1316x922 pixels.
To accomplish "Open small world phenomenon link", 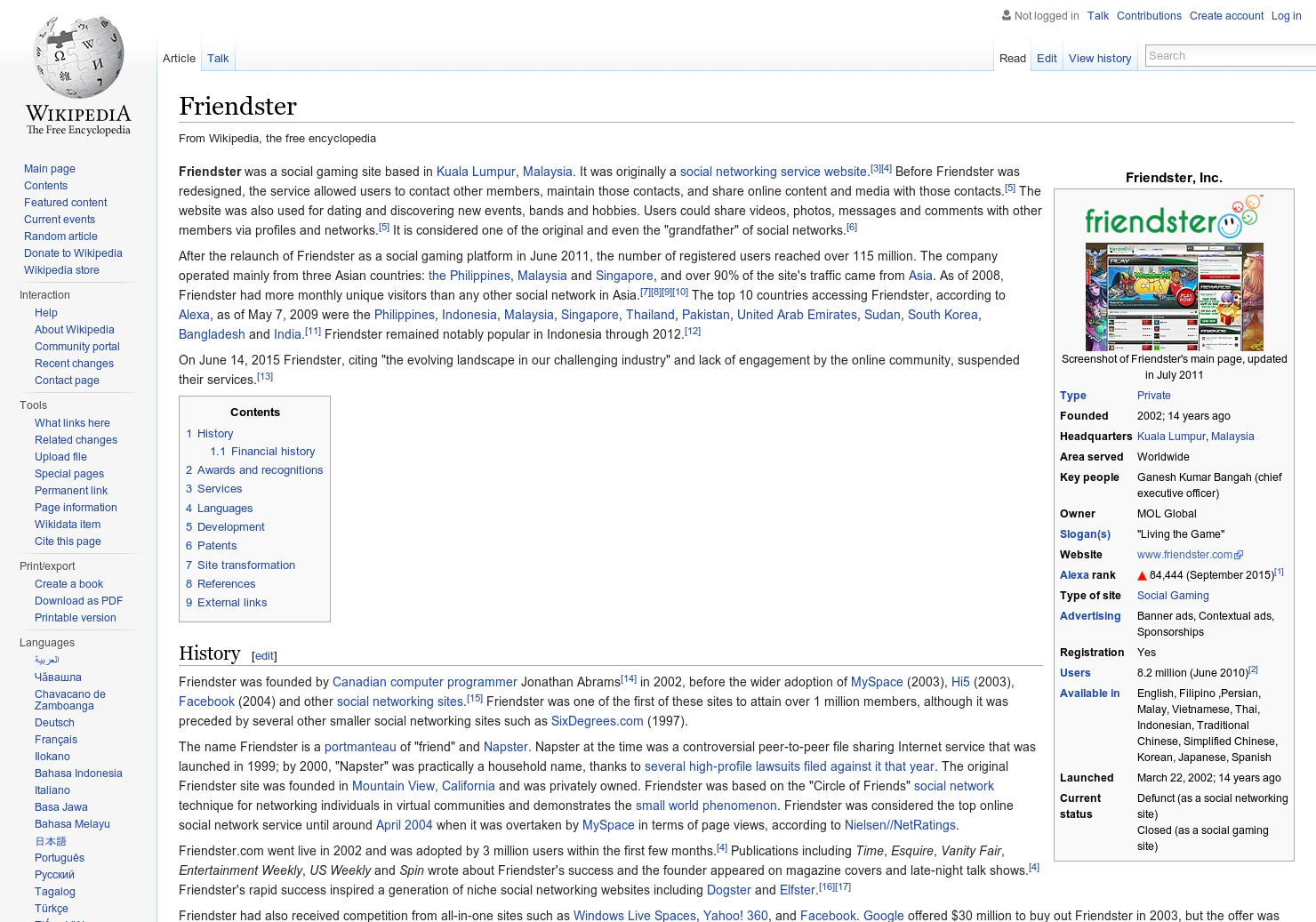I will coord(706,806).
